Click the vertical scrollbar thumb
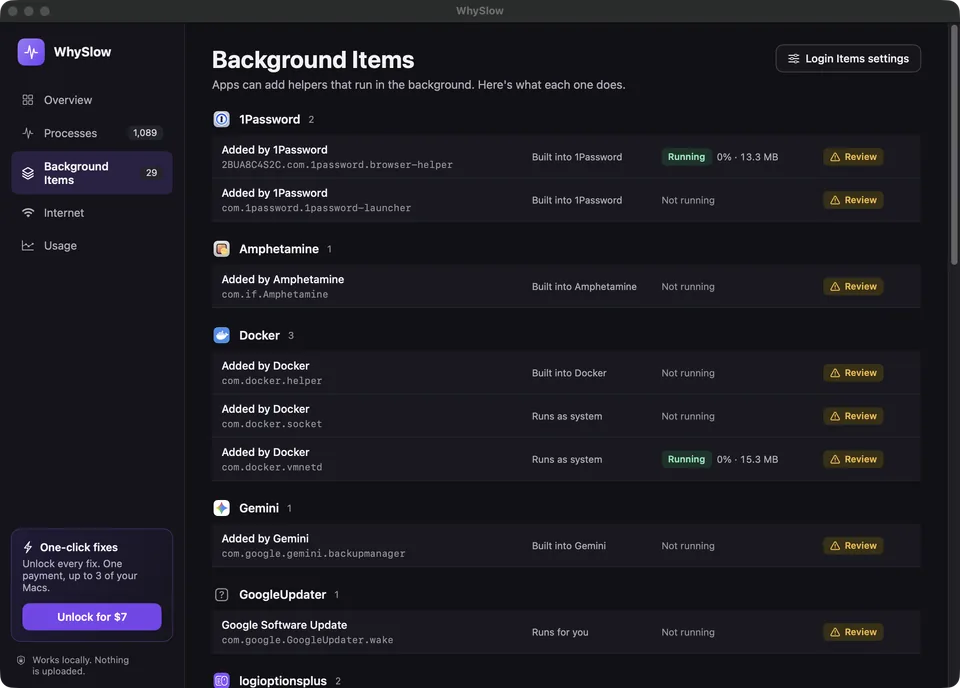960x688 pixels. [x=953, y=144]
